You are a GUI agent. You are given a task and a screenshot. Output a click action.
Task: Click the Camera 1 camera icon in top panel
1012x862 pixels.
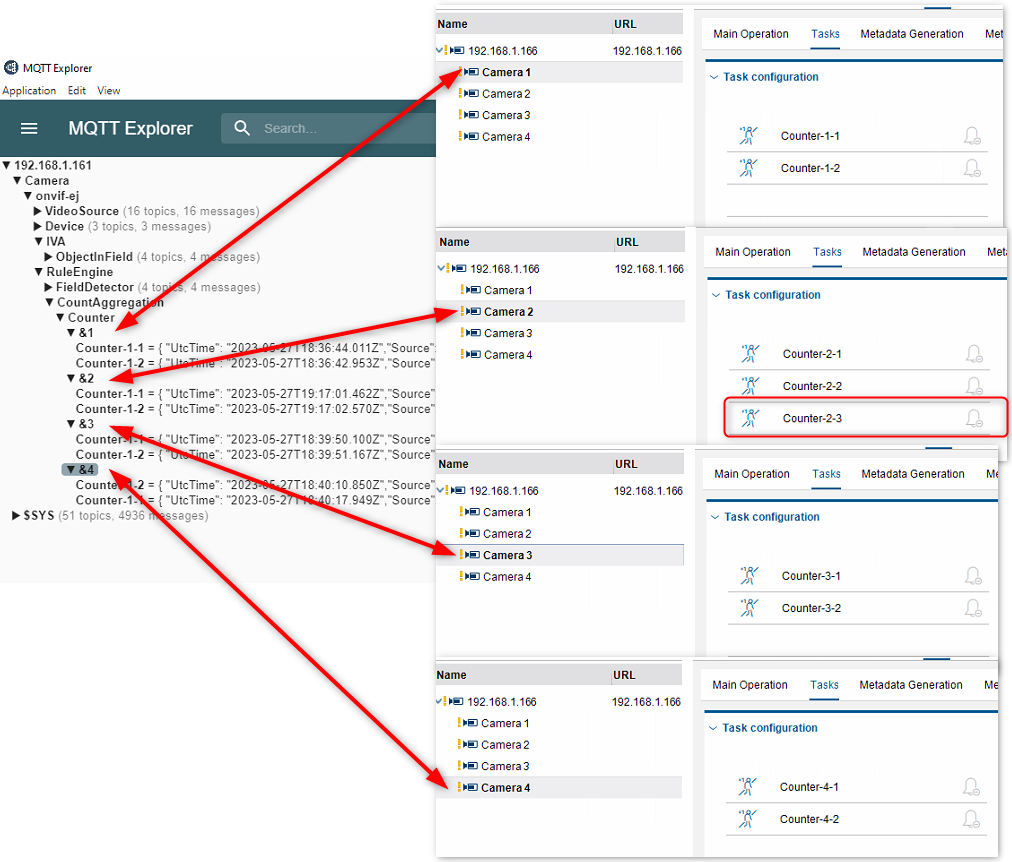[x=471, y=72]
